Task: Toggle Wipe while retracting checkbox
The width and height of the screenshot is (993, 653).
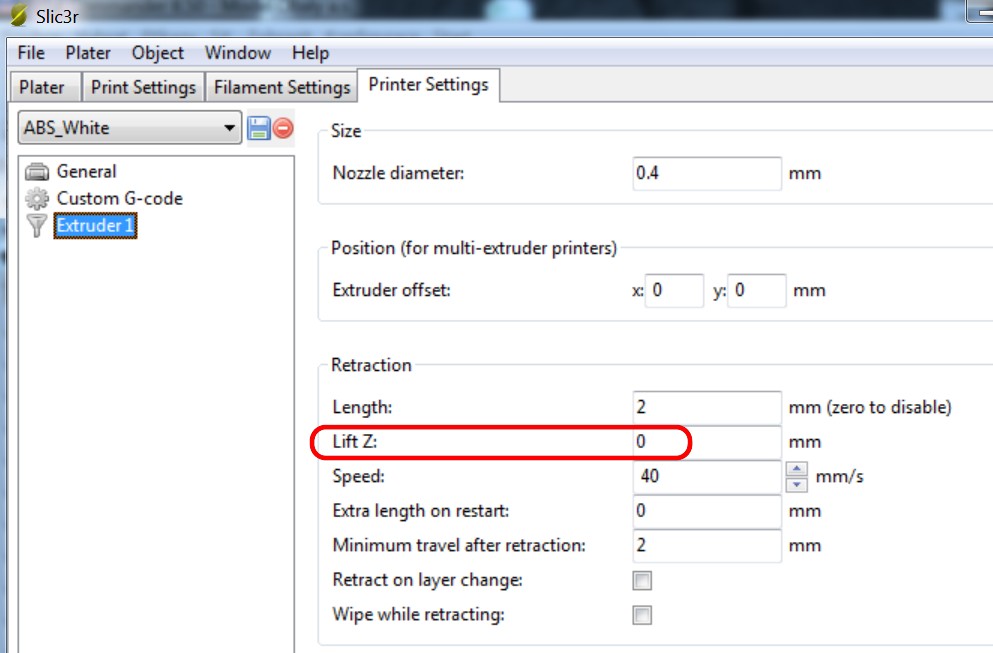Action: pos(642,615)
